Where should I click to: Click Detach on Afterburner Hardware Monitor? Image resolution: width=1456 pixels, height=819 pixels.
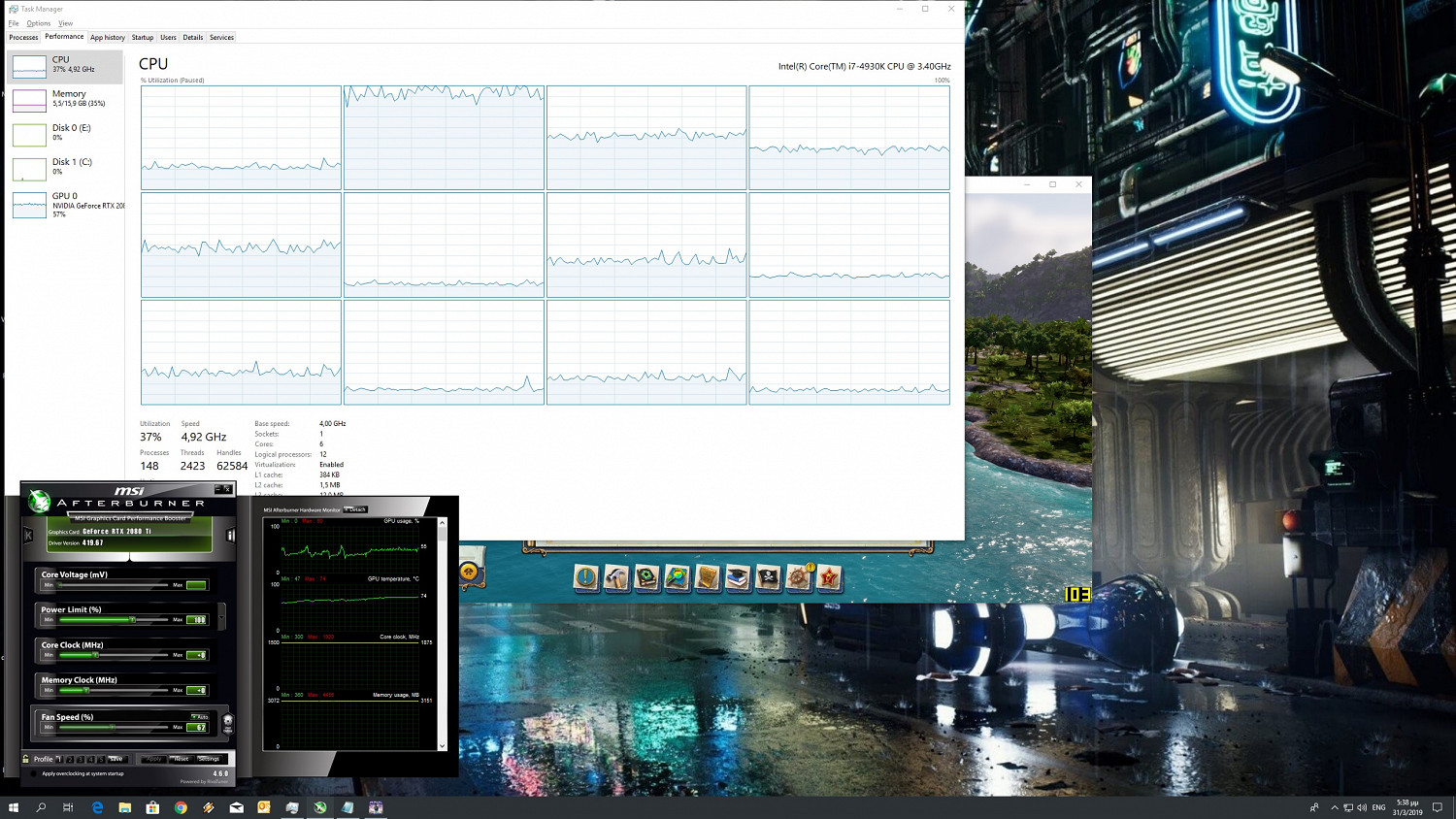[x=356, y=509]
